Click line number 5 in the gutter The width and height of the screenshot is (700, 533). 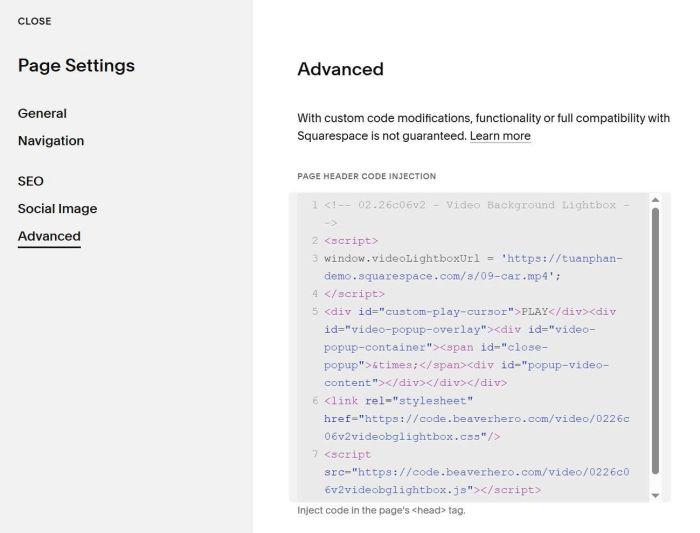(314, 311)
